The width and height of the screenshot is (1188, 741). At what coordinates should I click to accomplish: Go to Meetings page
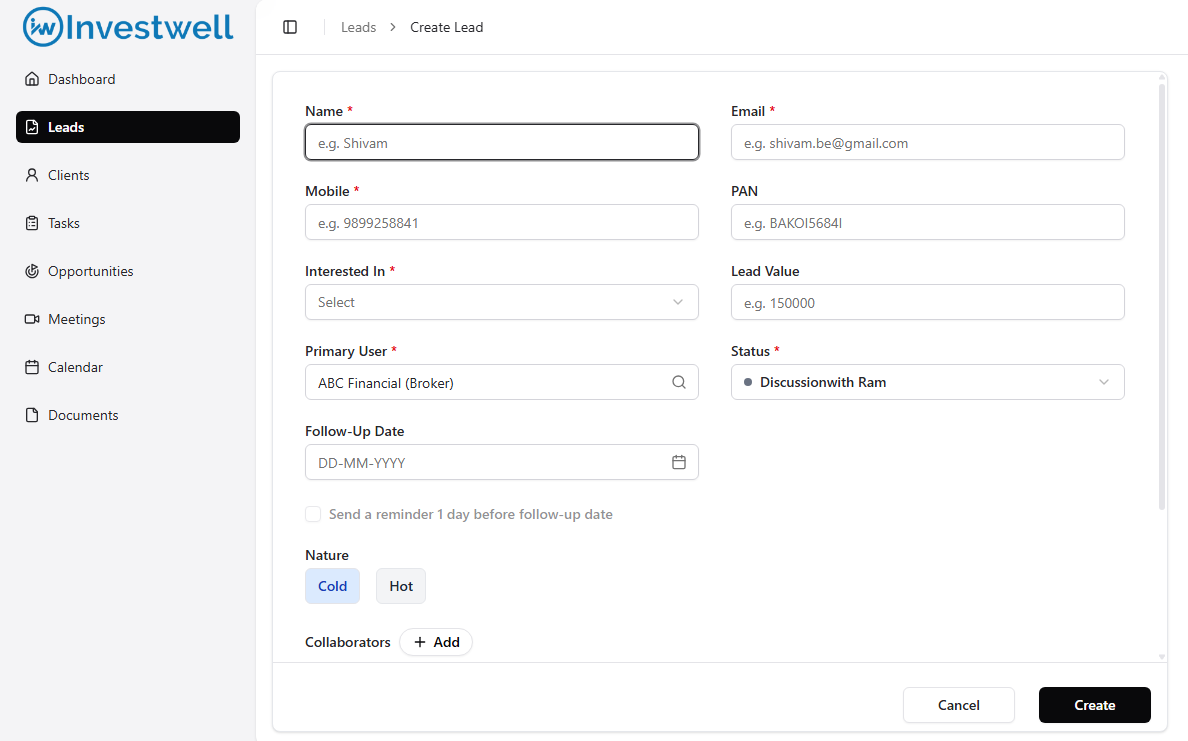128,319
